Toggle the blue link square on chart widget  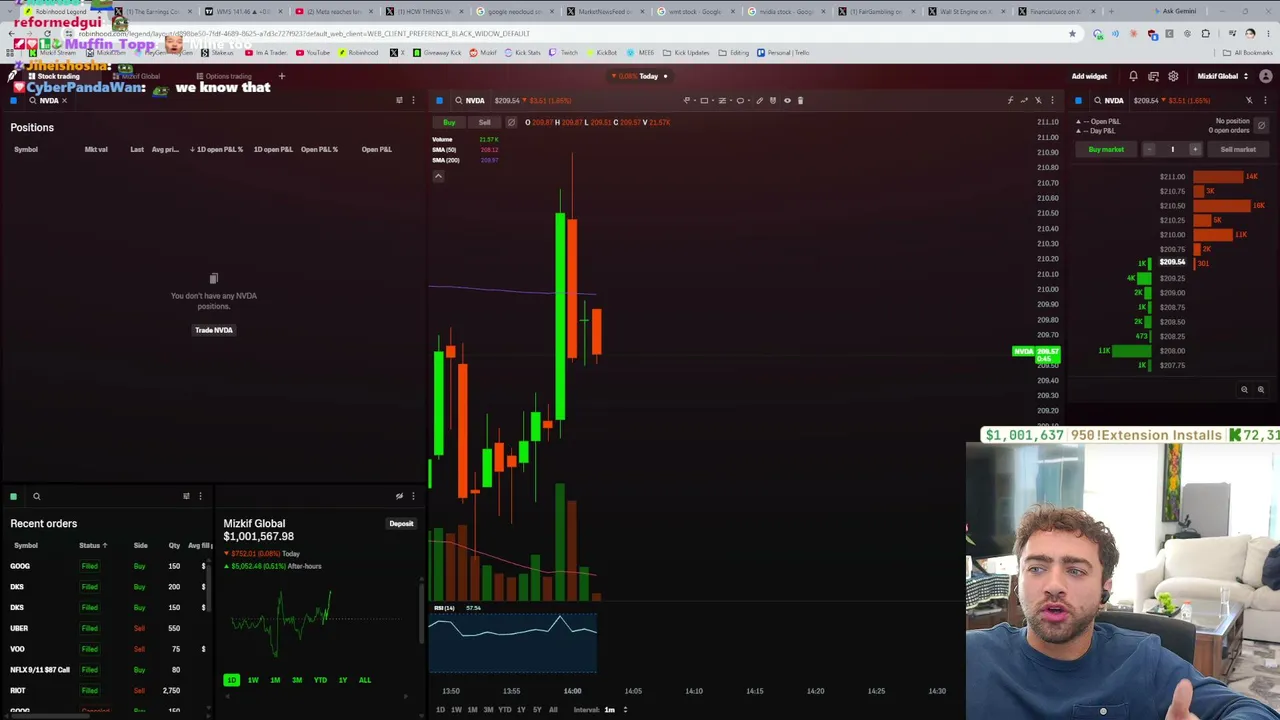click(x=439, y=100)
